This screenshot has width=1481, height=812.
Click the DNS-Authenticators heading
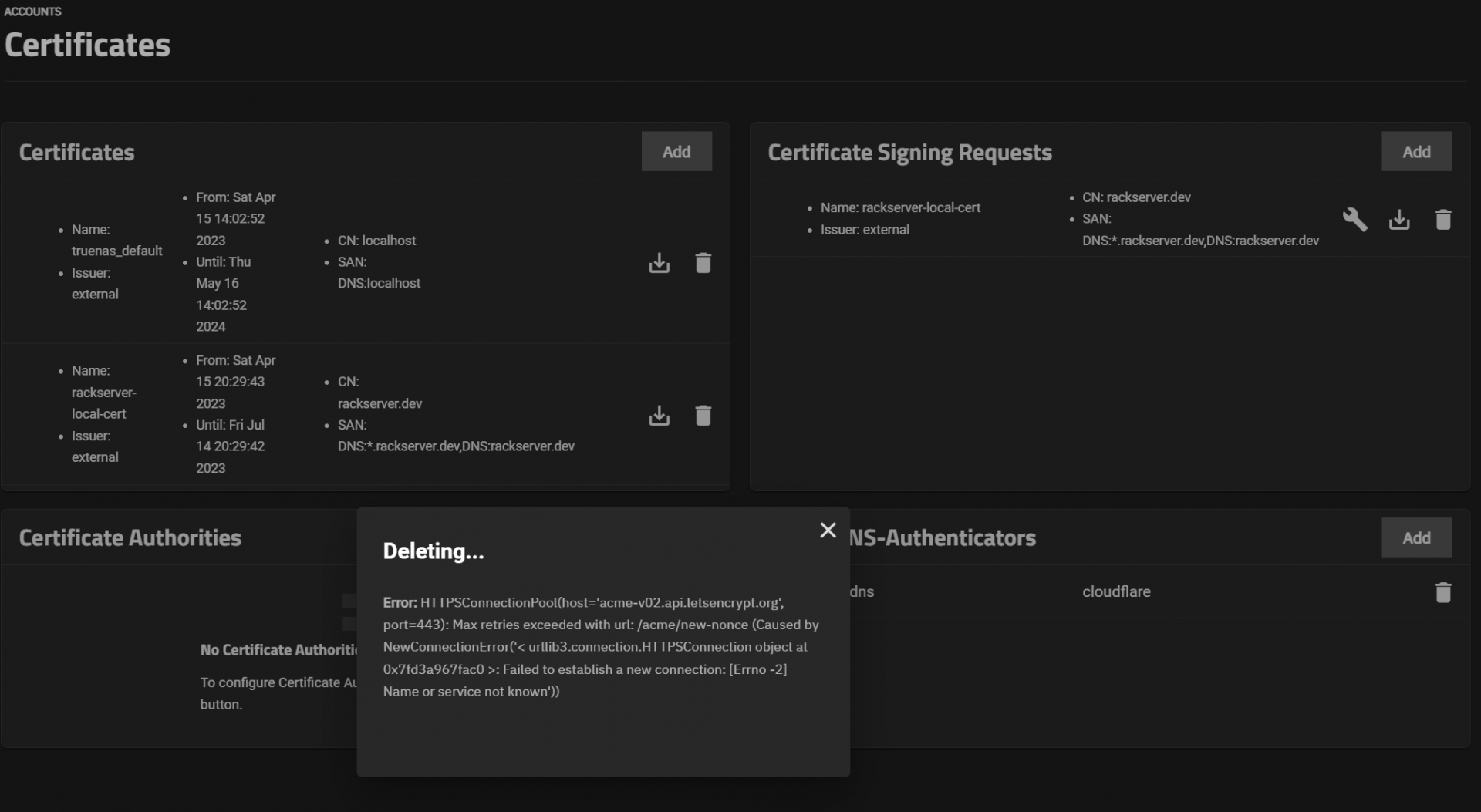[943, 537]
